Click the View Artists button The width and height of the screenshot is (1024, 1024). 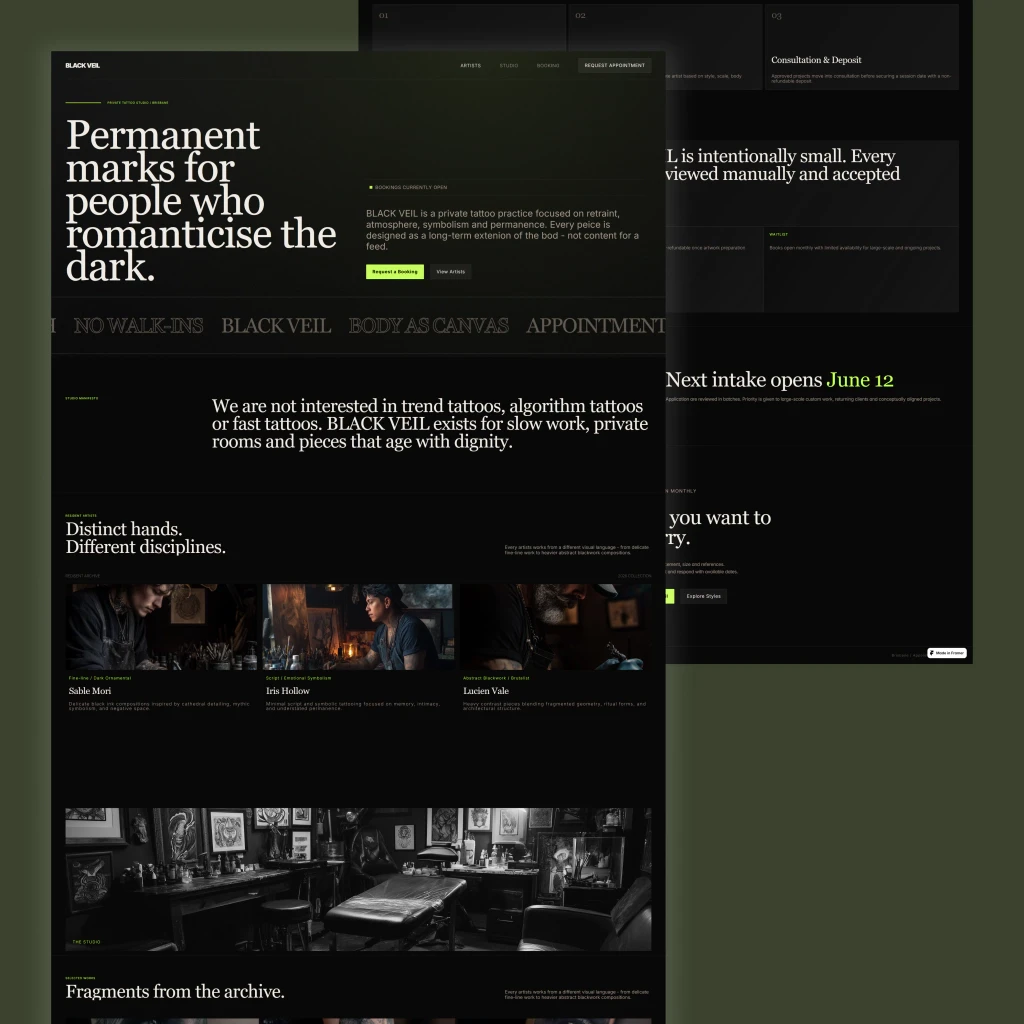point(451,272)
